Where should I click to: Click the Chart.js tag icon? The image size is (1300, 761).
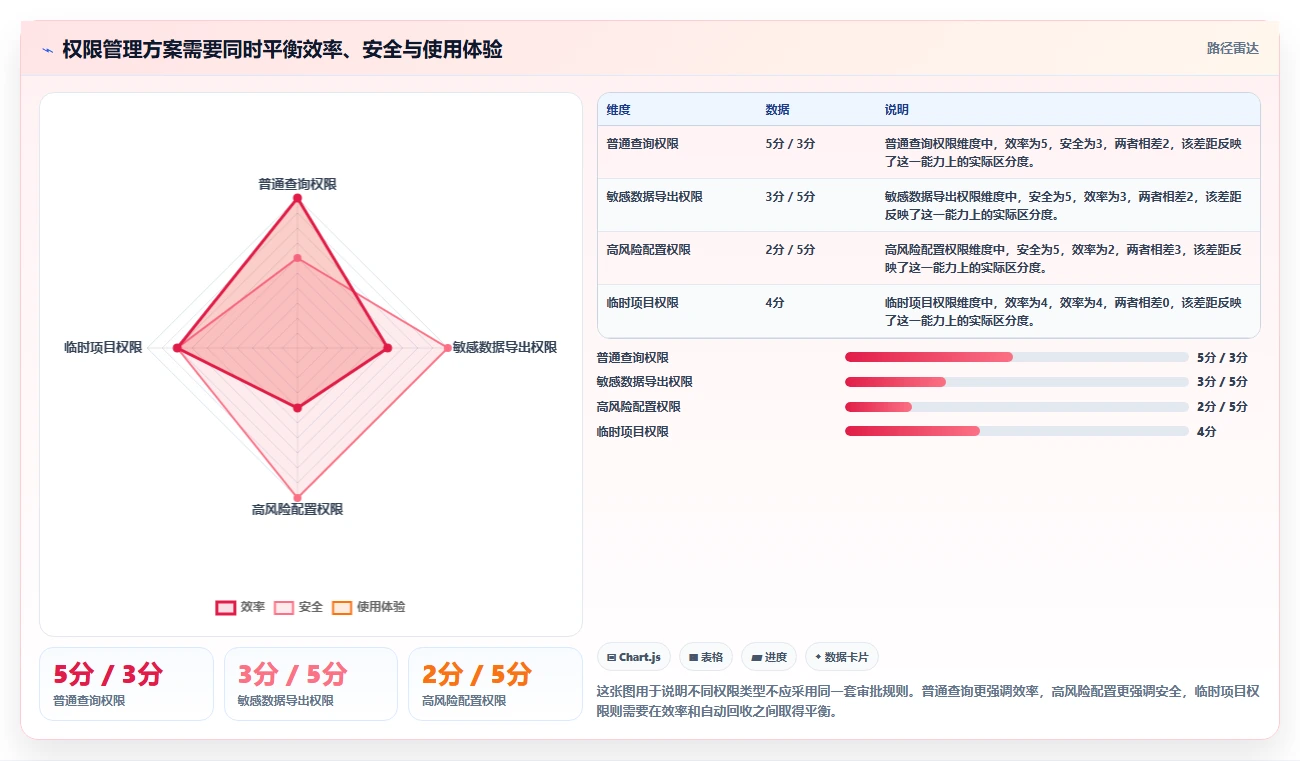611,657
